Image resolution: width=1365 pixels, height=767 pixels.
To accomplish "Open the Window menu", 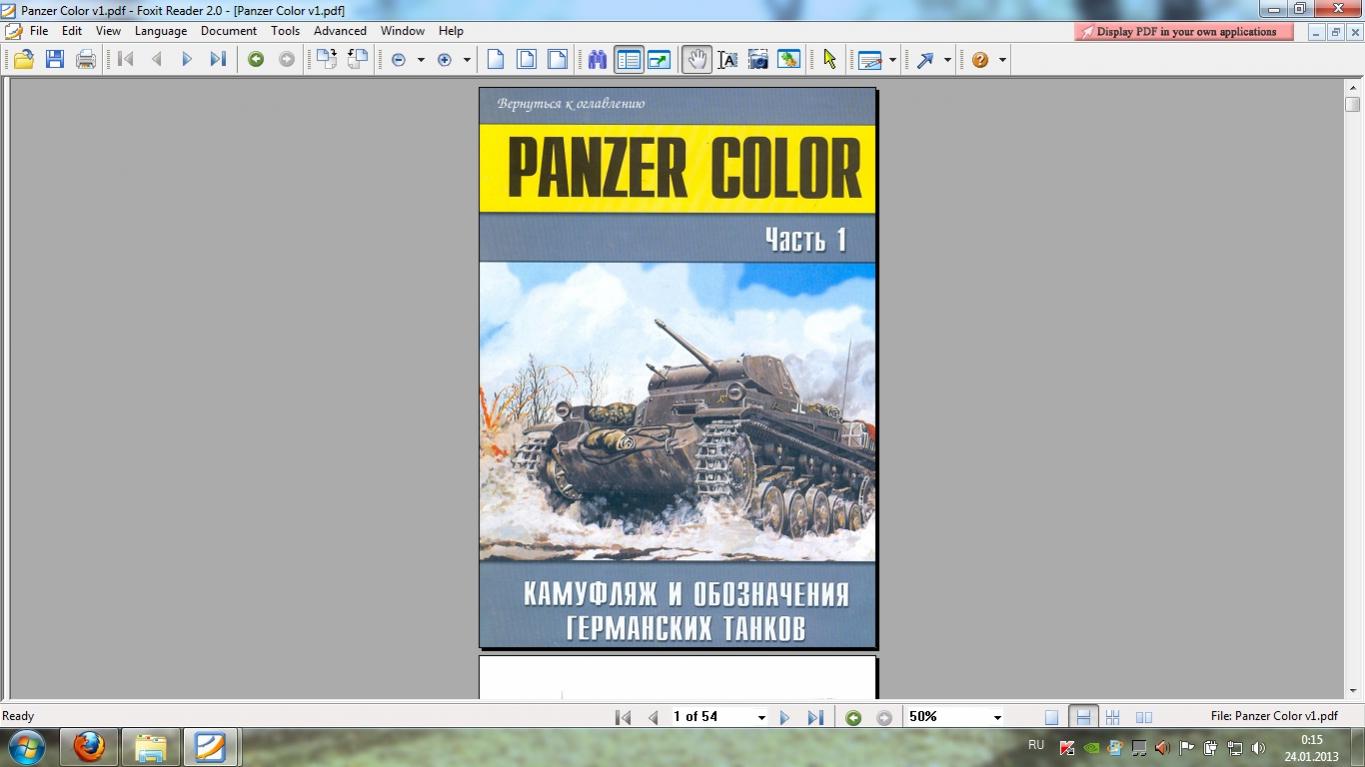I will coord(403,31).
